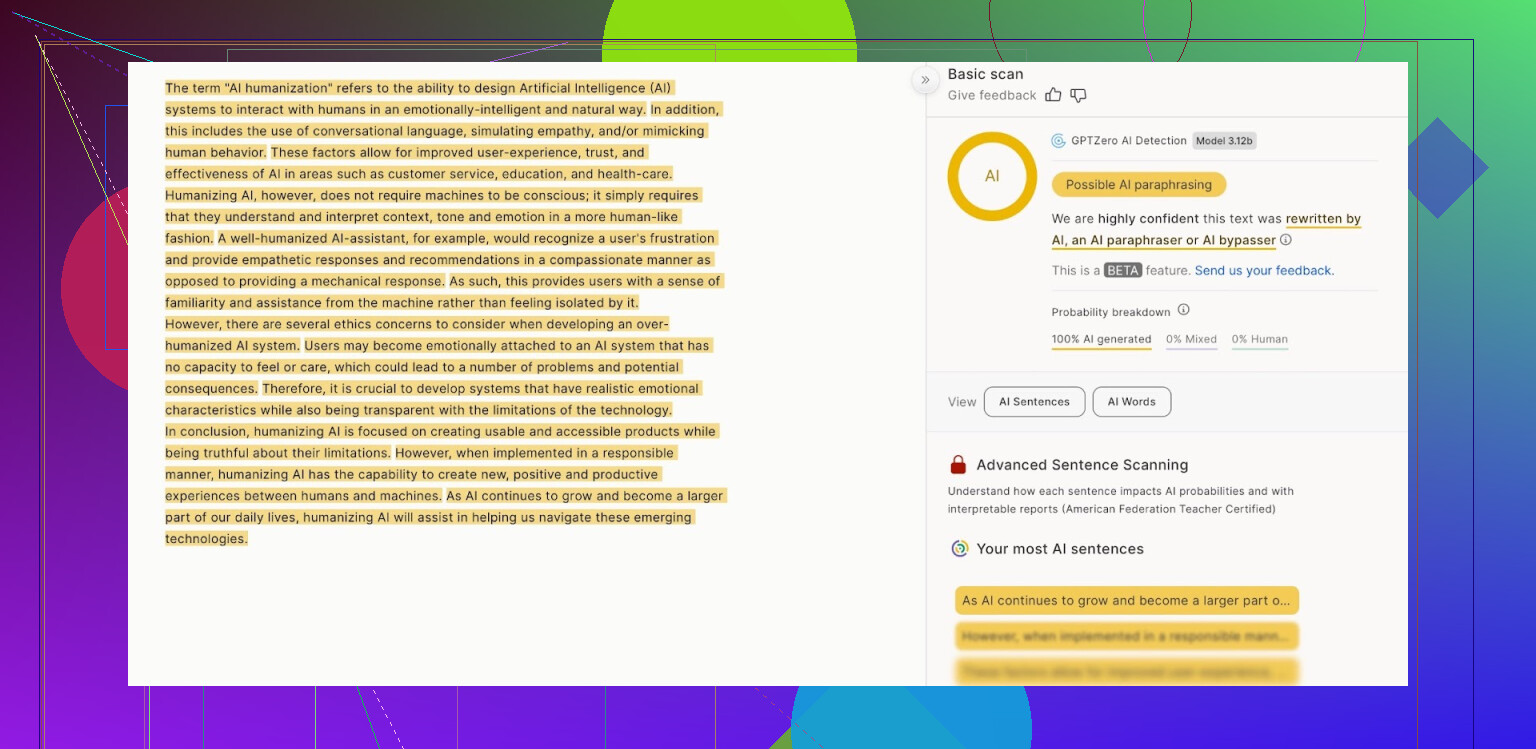Click the rewritten by AI underlined text
This screenshot has width=1536, height=749.
(x=1323, y=219)
